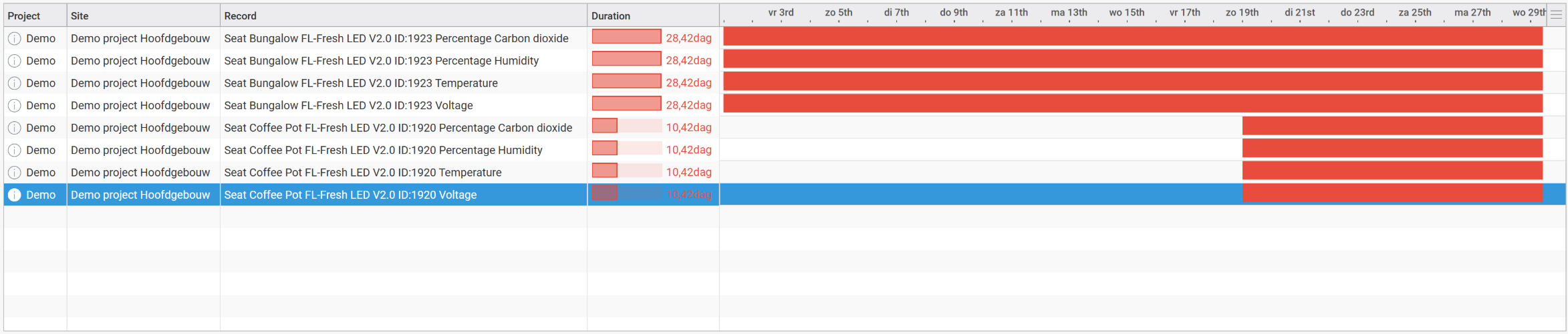
Task: Select Seat Bungalow ID:1923 Temperature record
Action: tap(361, 83)
